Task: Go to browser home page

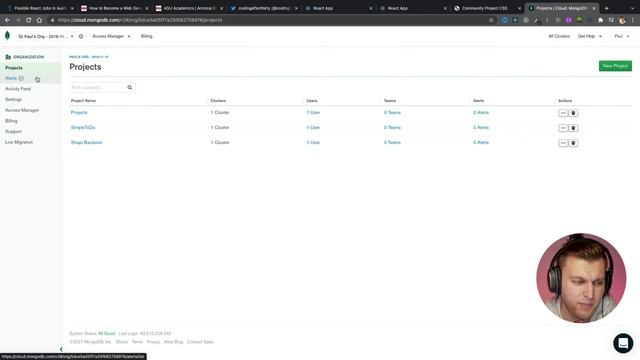Action: click(x=39, y=20)
